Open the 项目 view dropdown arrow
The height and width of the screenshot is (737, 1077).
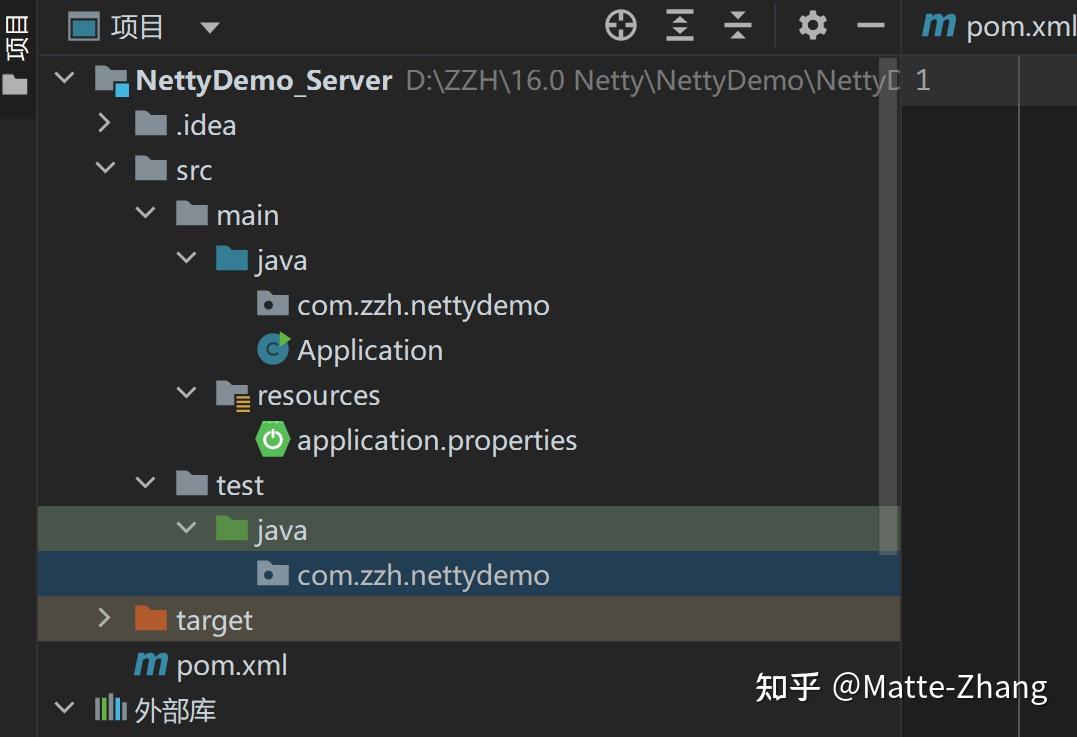(x=209, y=28)
